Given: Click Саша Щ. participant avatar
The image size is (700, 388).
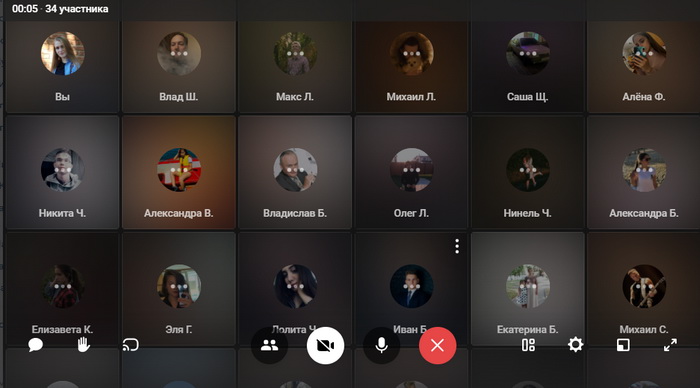Looking at the screenshot, I should [x=528, y=53].
